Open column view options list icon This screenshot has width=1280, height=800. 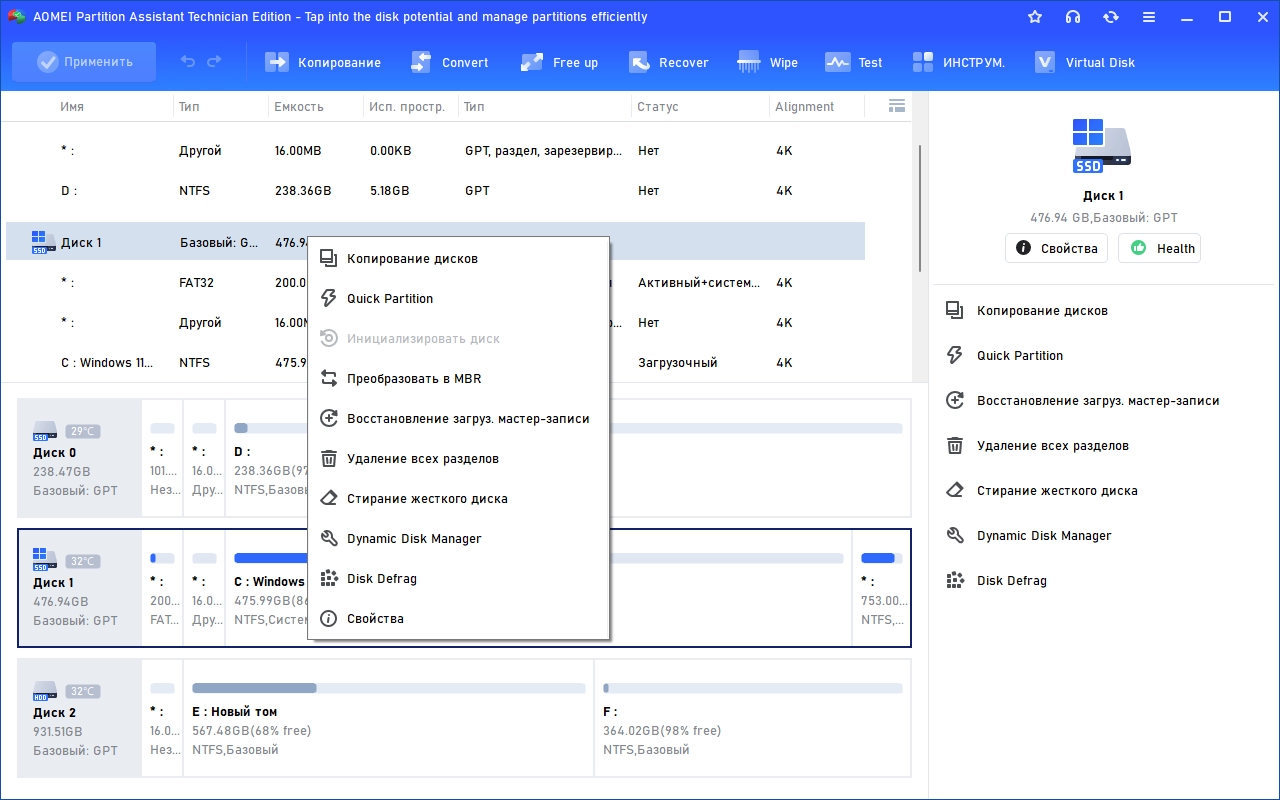click(896, 106)
